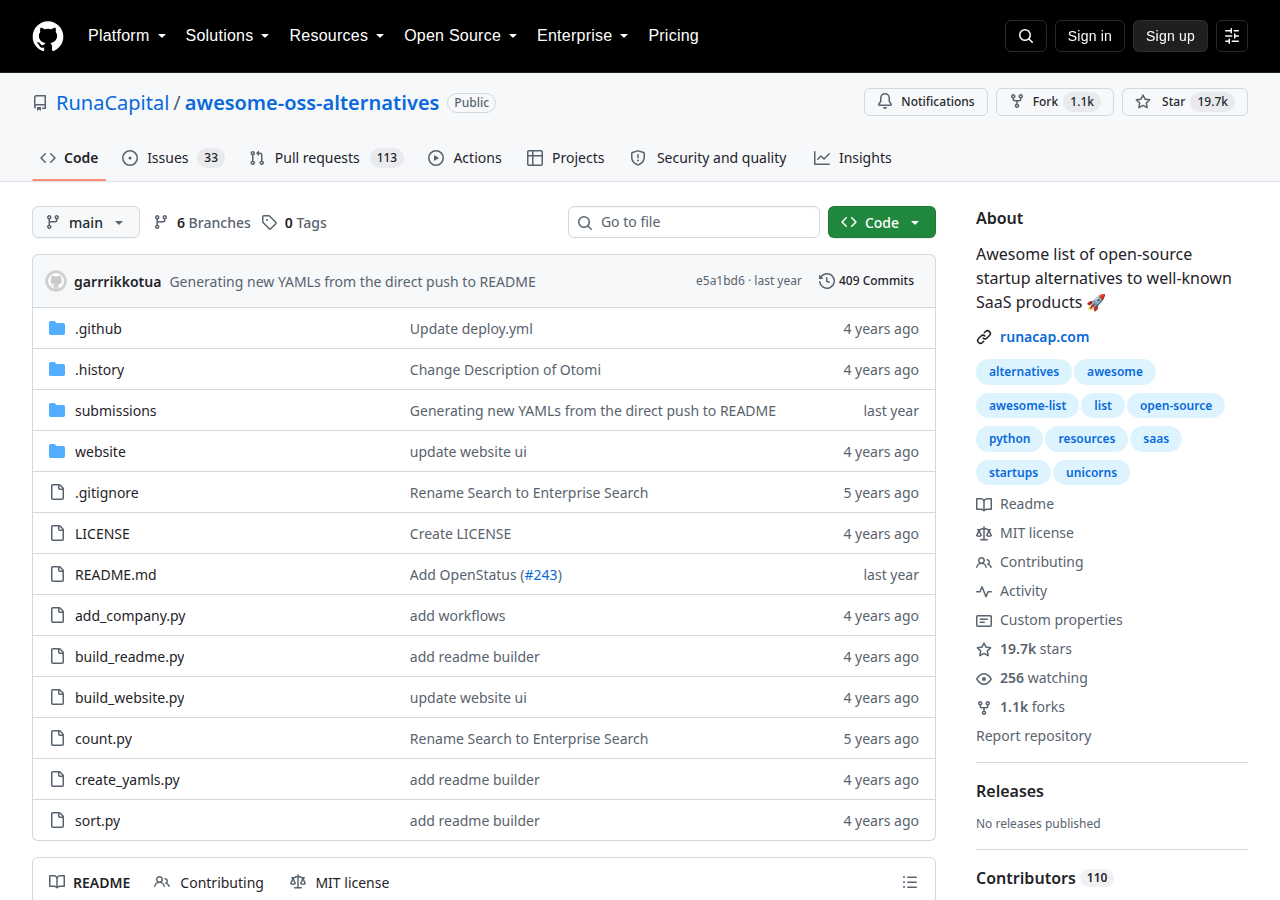1280x900 pixels.
Task: Switch to the Issues tab
Action: pos(173,158)
